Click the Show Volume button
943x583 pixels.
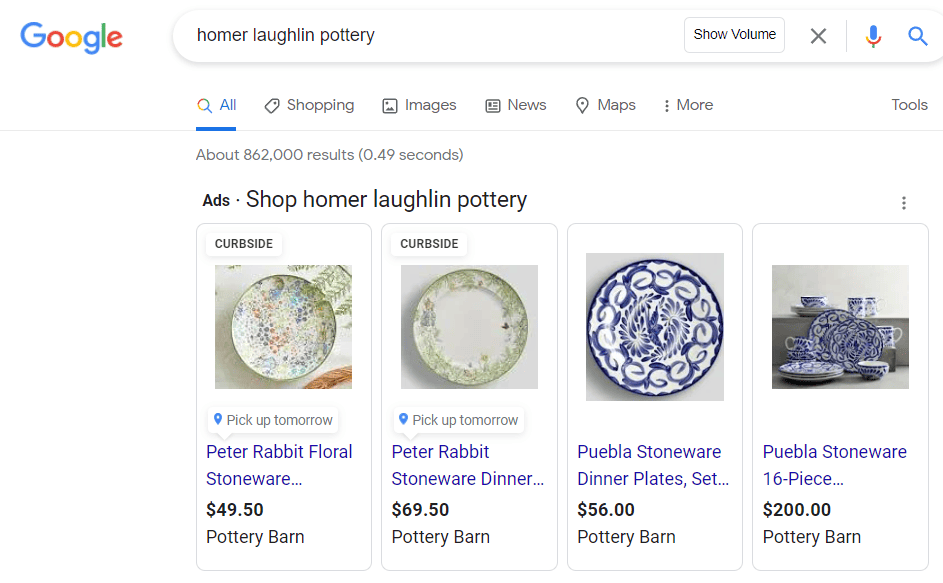coord(734,35)
